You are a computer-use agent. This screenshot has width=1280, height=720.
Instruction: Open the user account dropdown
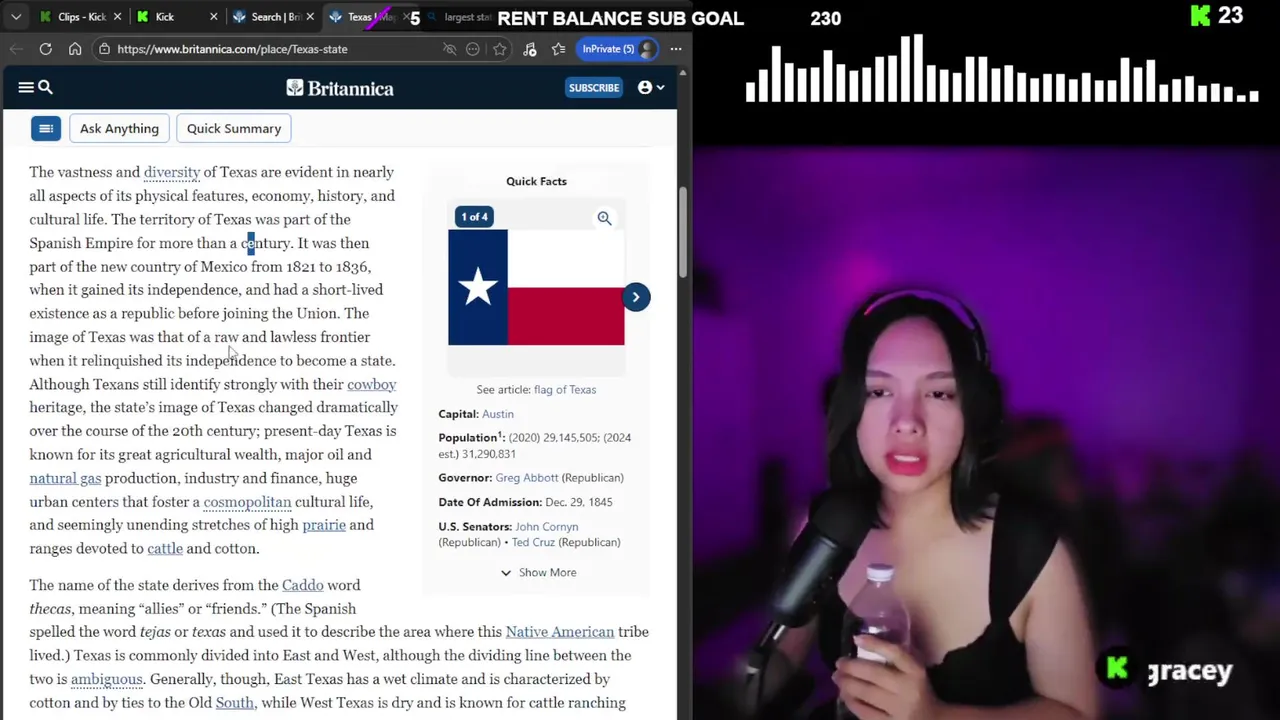pos(651,88)
